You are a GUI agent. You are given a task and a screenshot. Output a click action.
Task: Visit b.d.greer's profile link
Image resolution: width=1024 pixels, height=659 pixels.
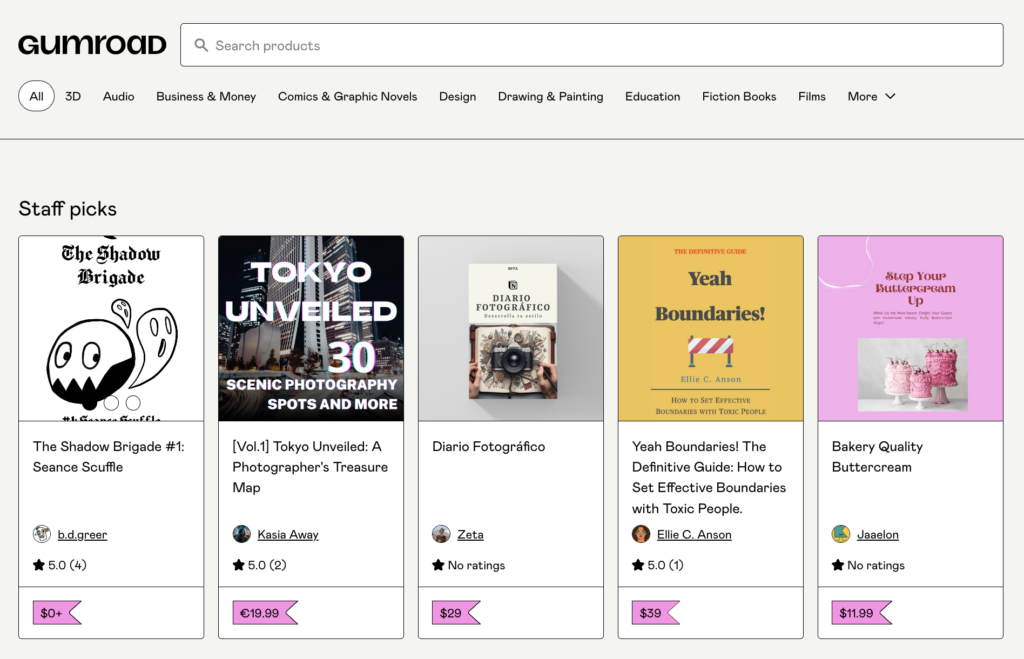82,534
